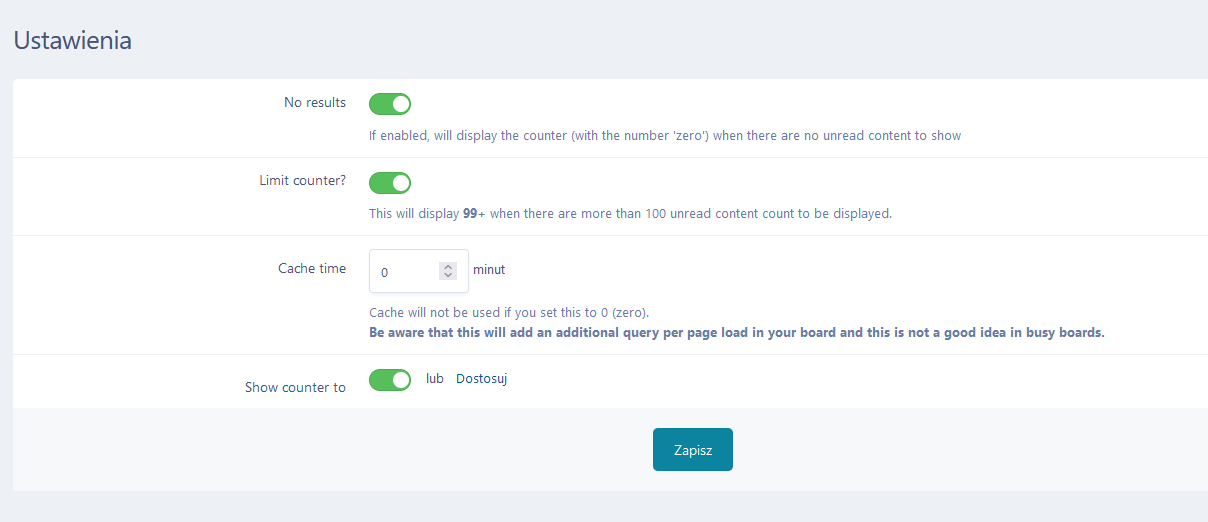Screen dimensions: 1208x522
Task: Click the No results label
Action: point(315,102)
